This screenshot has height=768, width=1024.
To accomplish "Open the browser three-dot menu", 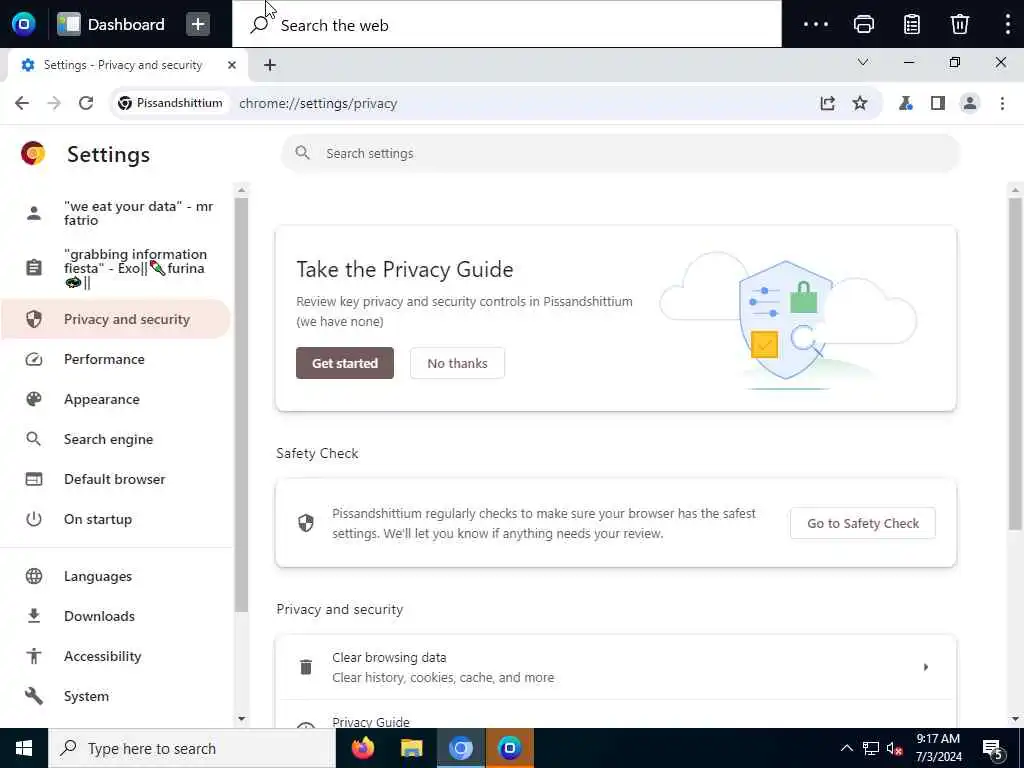I will pos(1002,103).
